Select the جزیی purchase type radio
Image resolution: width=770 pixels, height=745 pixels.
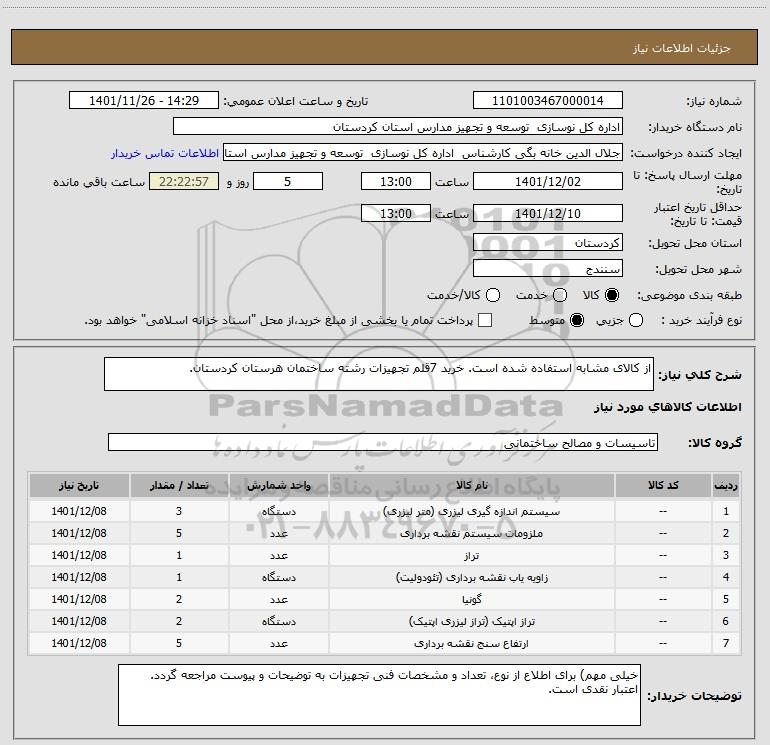636,320
